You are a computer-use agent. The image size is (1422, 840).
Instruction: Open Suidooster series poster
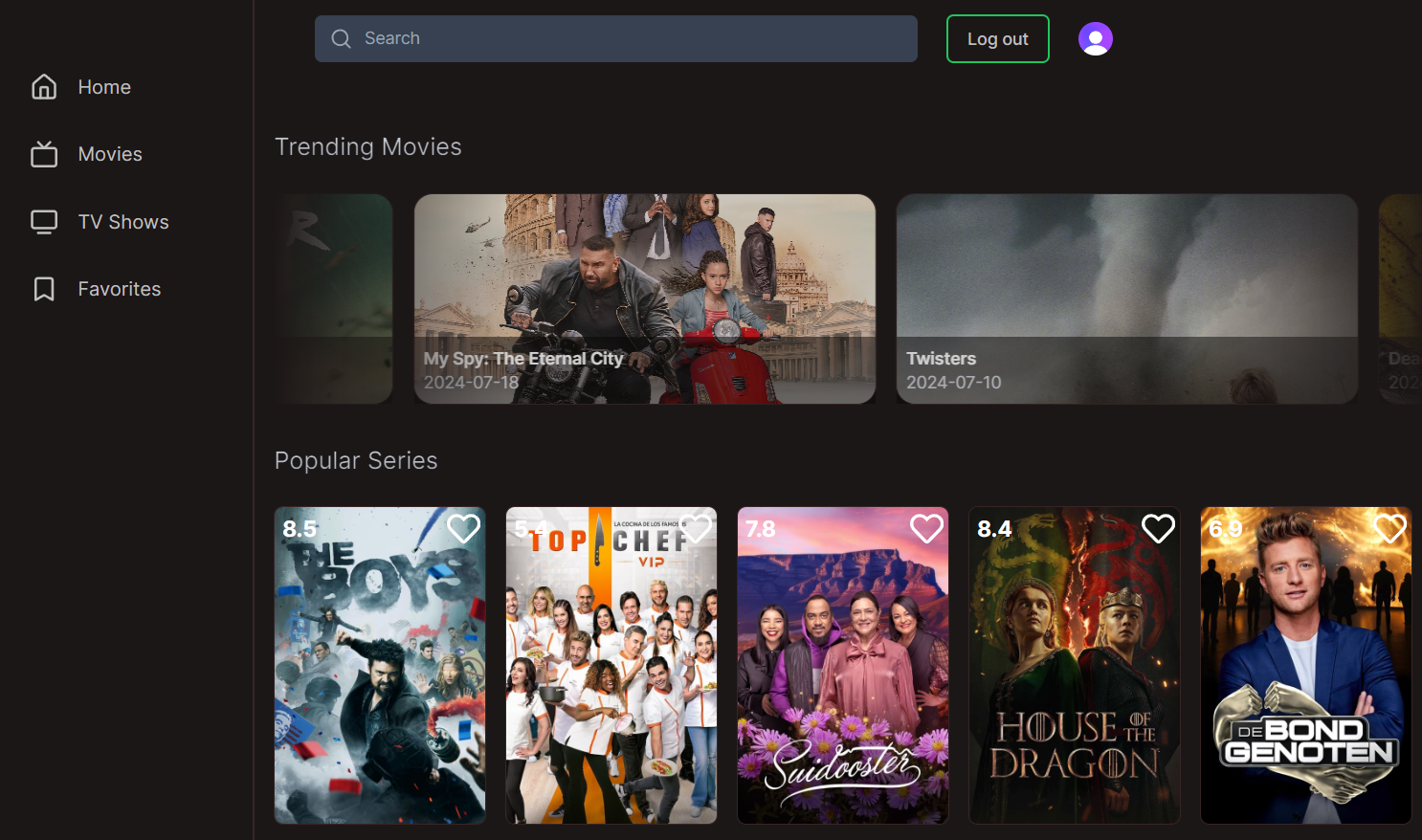843,665
